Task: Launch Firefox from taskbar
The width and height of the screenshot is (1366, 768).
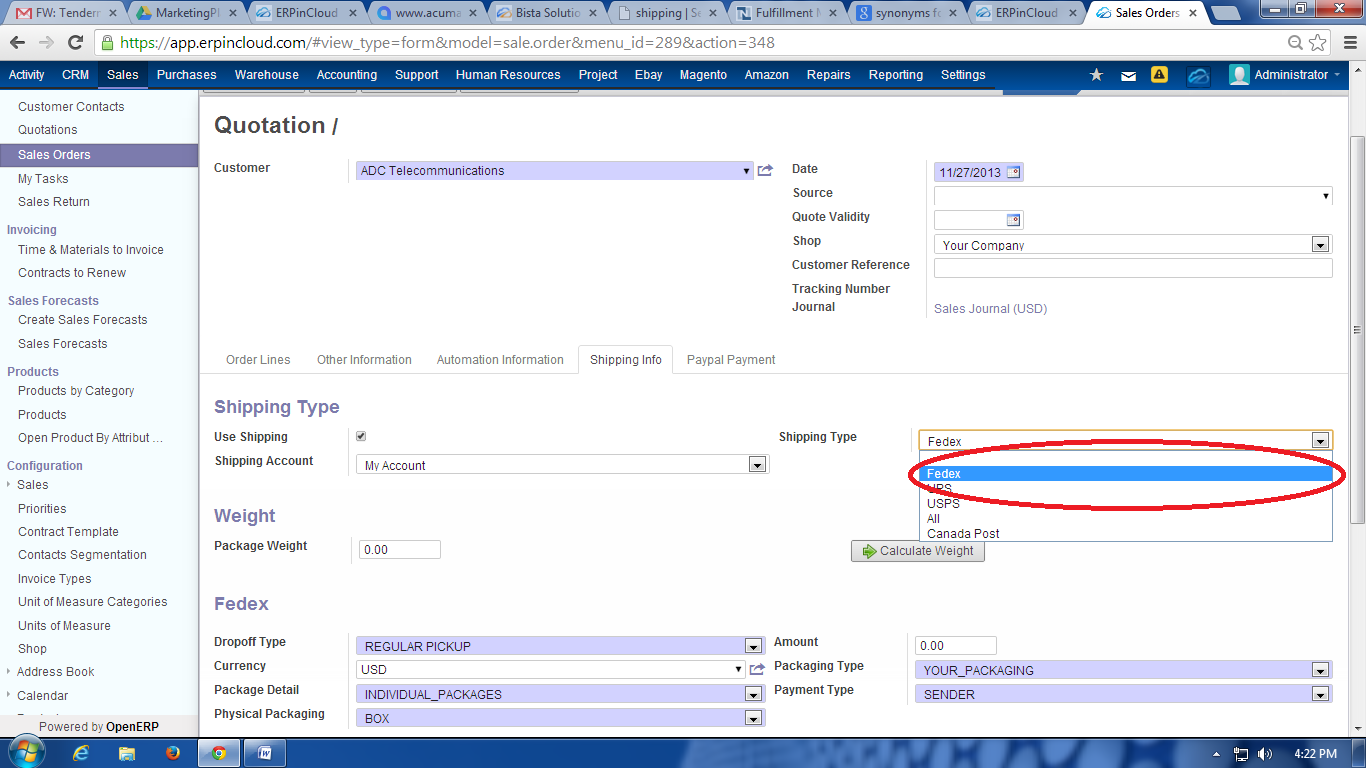Action: (x=173, y=753)
